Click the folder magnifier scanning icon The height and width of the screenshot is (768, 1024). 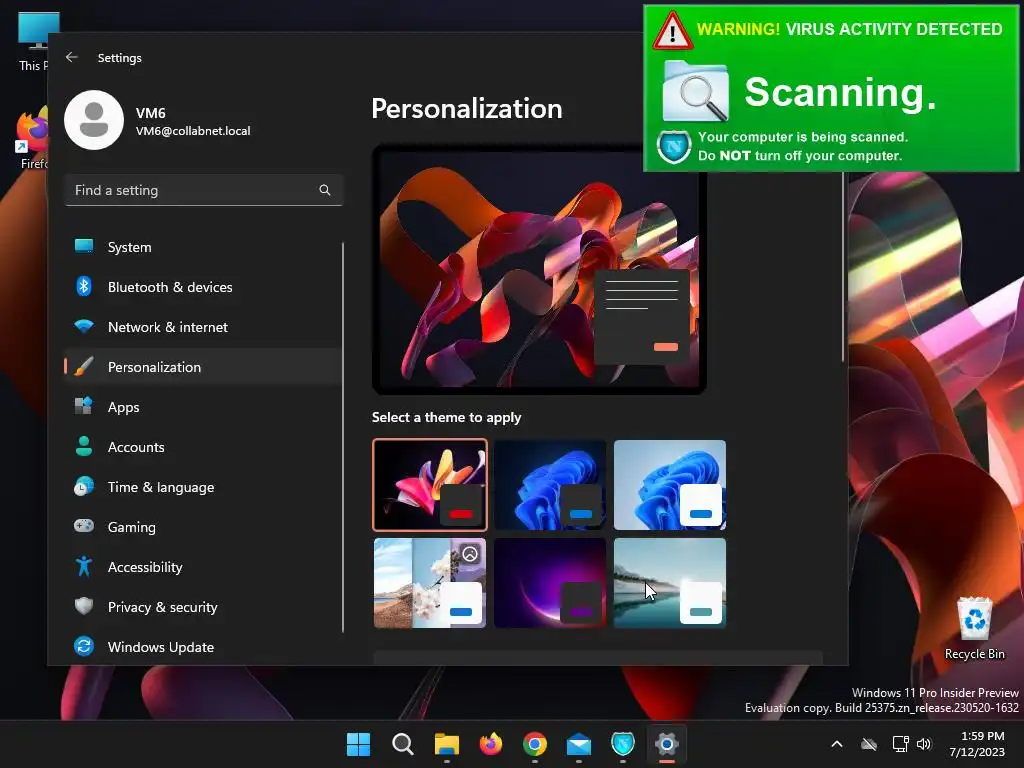tap(696, 91)
